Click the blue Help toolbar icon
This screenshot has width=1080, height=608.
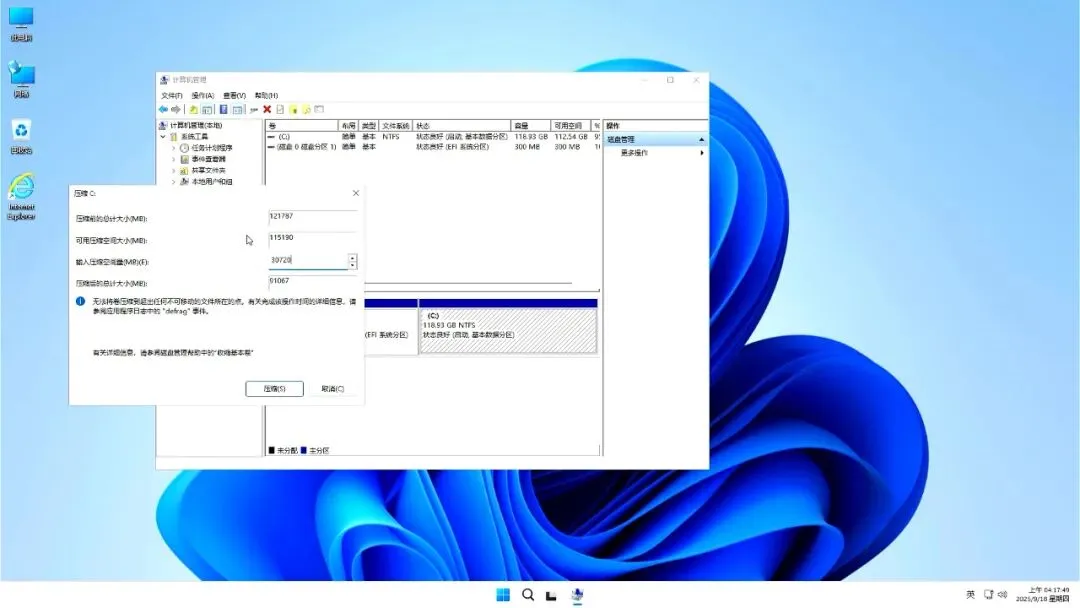(x=223, y=109)
